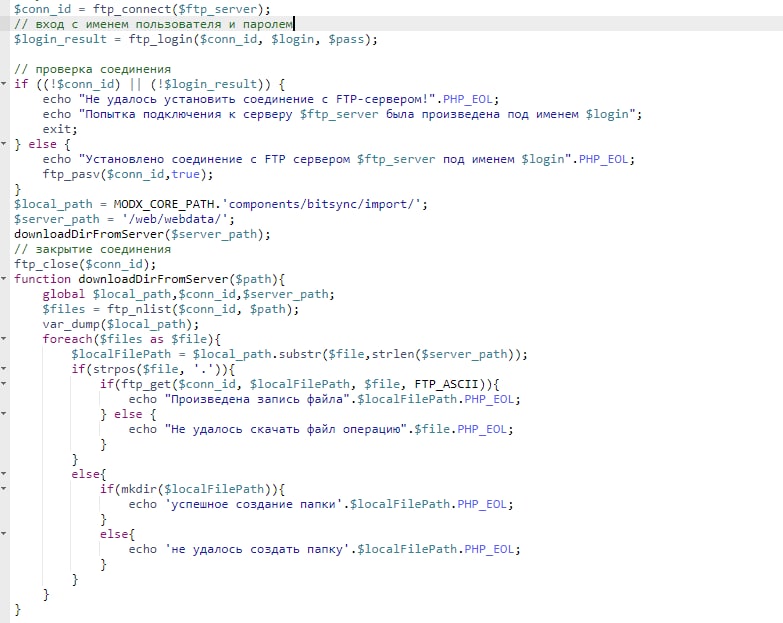The height and width of the screenshot is (623, 783).
Task: Click the echo 'Произведена запись файла' line
Action: click(325, 398)
